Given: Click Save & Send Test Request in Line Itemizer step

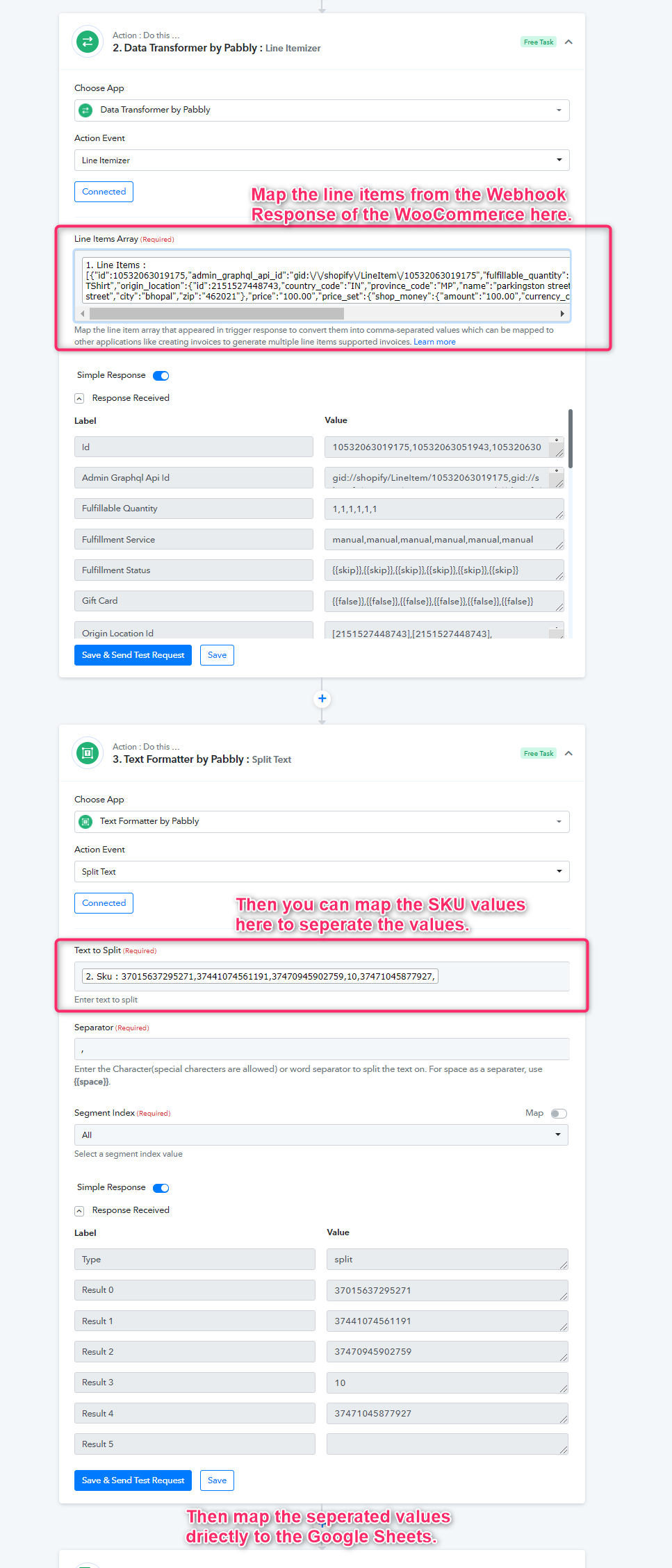Looking at the screenshot, I should [x=133, y=655].
